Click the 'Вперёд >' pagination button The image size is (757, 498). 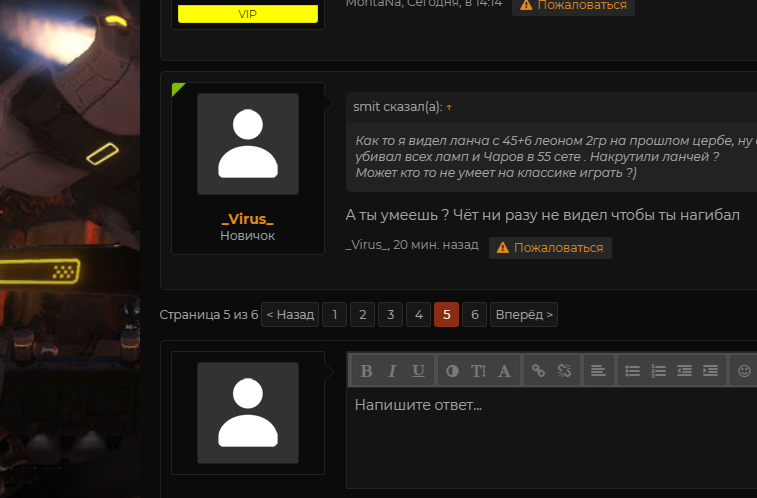[524, 315]
